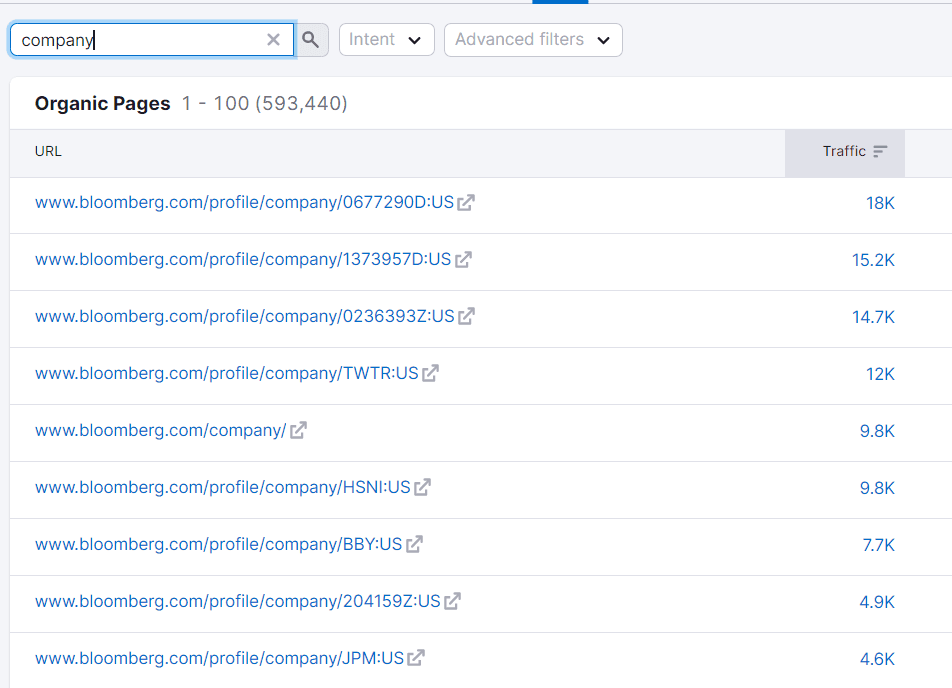The width and height of the screenshot is (952, 688).
Task: Open external link icon for 1373957D:US
Action: [463, 260]
